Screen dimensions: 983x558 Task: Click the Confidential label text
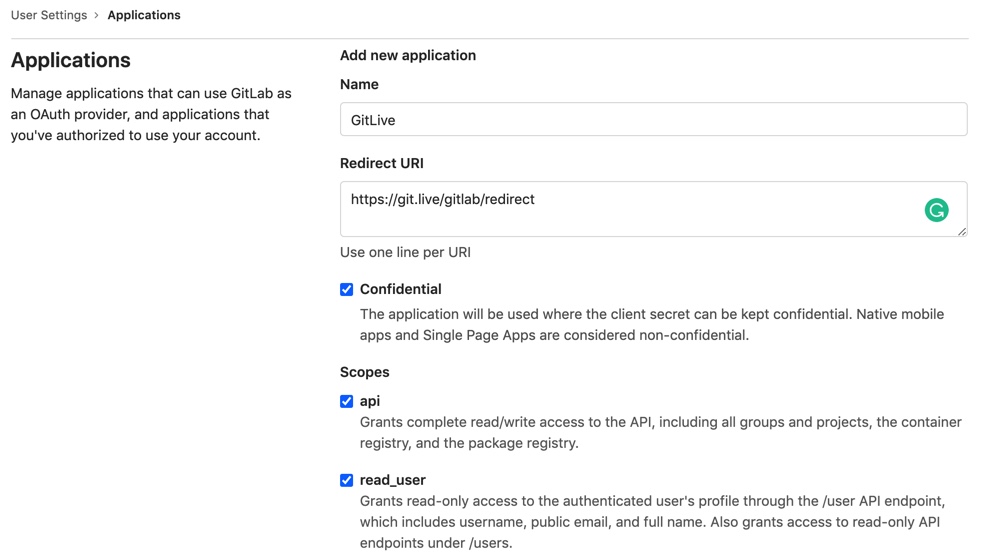pyautogui.click(x=401, y=289)
